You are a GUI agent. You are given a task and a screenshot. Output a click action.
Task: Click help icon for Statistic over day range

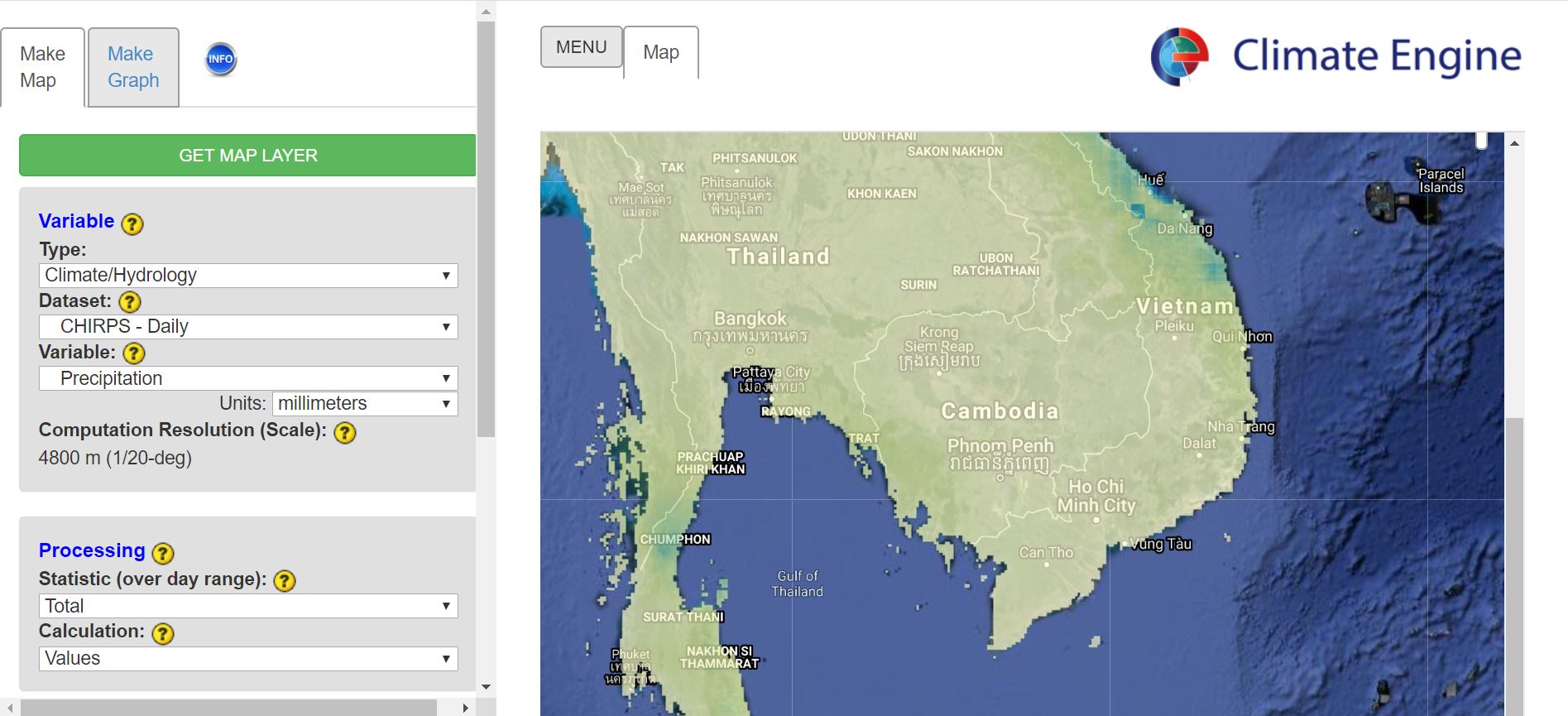coord(285,581)
